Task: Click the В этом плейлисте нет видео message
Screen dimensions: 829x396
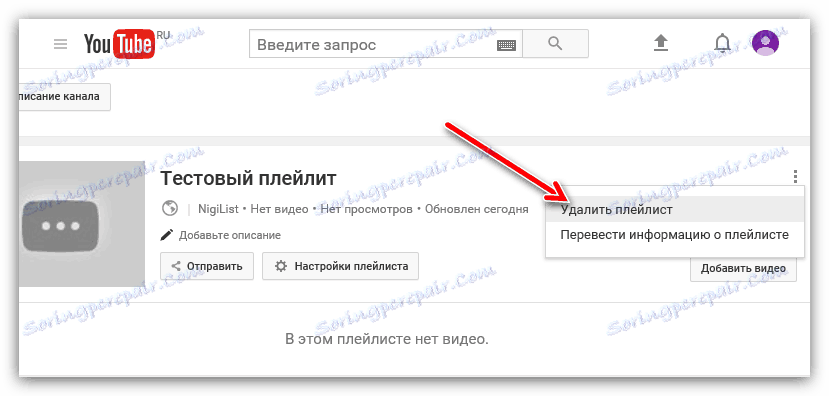Action: pyautogui.click(x=386, y=339)
